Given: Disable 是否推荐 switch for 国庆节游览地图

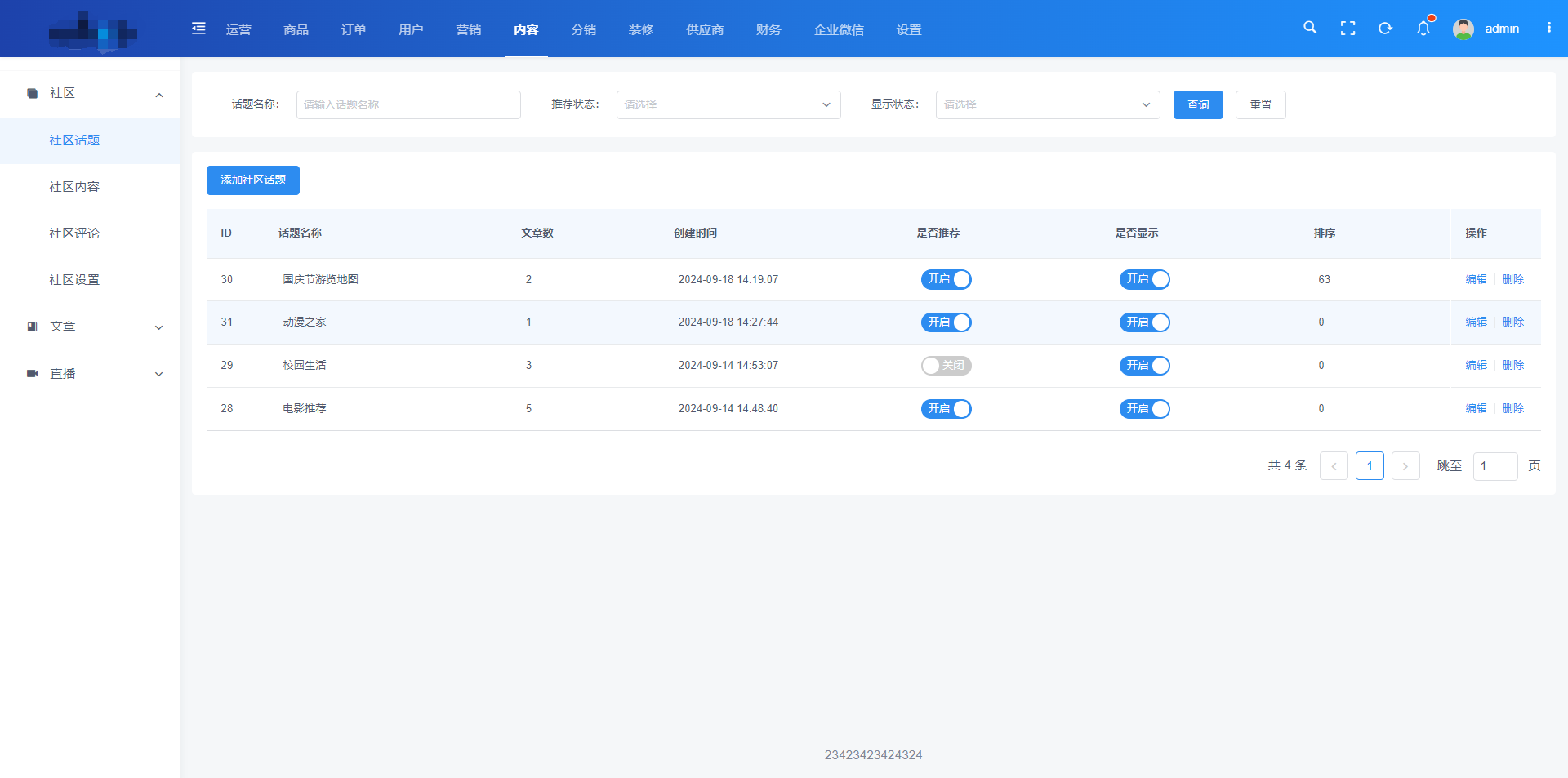Looking at the screenshot, I should [x=946, y=279].
